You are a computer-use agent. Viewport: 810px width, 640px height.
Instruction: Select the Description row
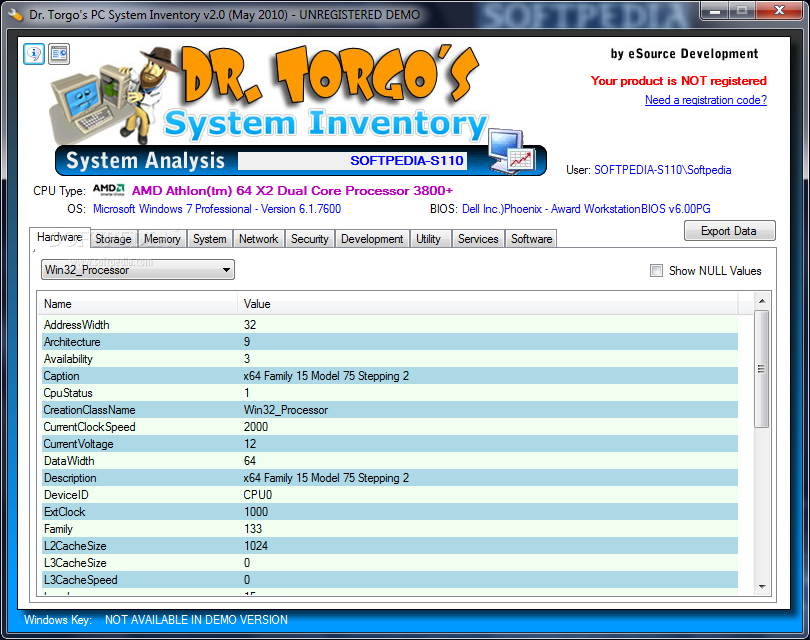[x=388, y=478]
